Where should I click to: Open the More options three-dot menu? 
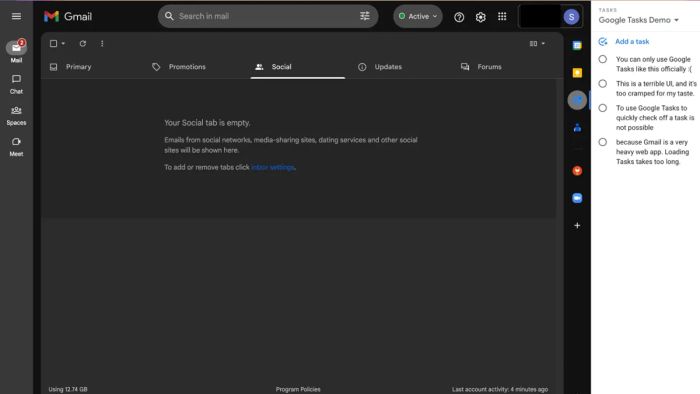(x=102, y=43)
